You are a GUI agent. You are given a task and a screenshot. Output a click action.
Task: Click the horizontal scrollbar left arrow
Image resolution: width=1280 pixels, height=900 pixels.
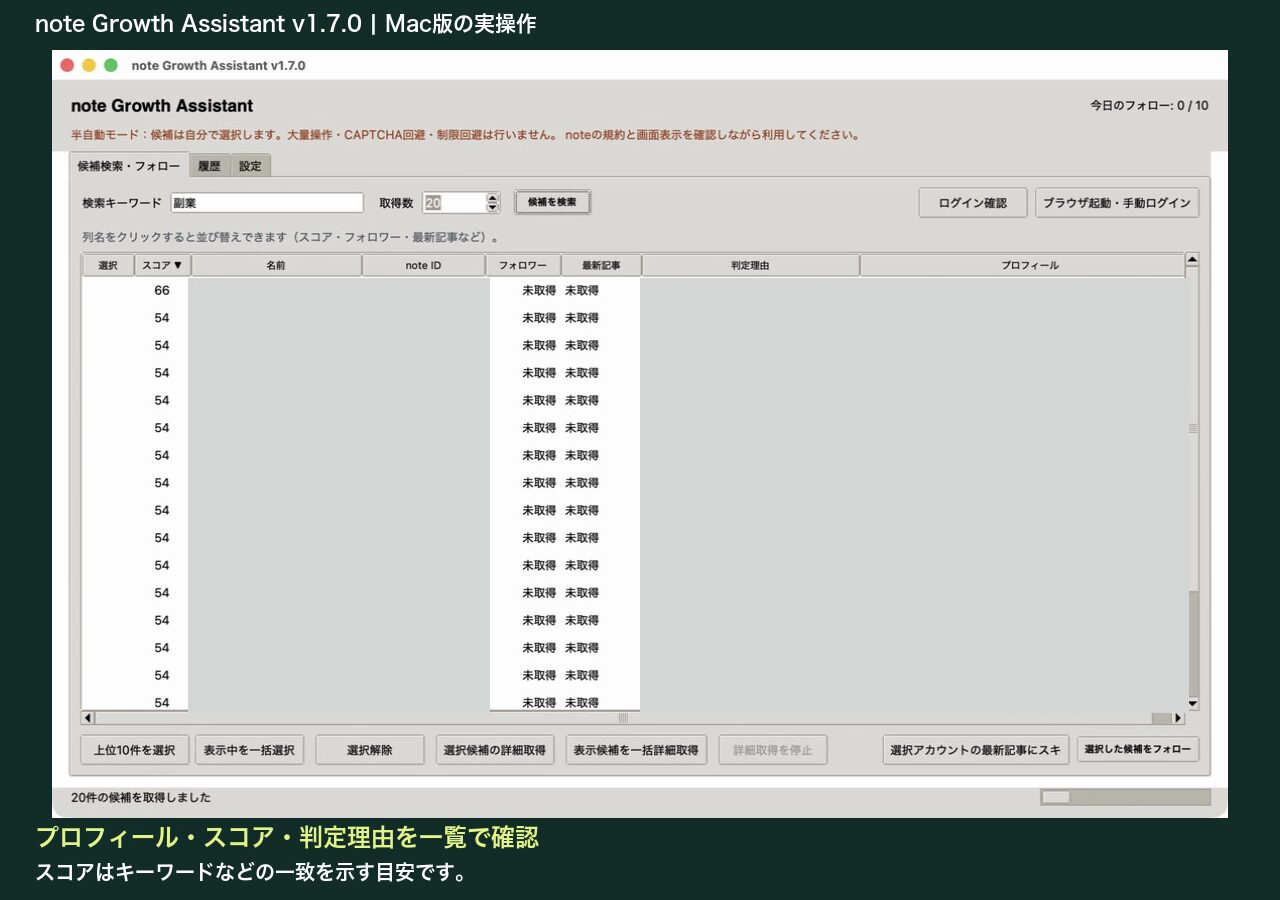[88, 718]
